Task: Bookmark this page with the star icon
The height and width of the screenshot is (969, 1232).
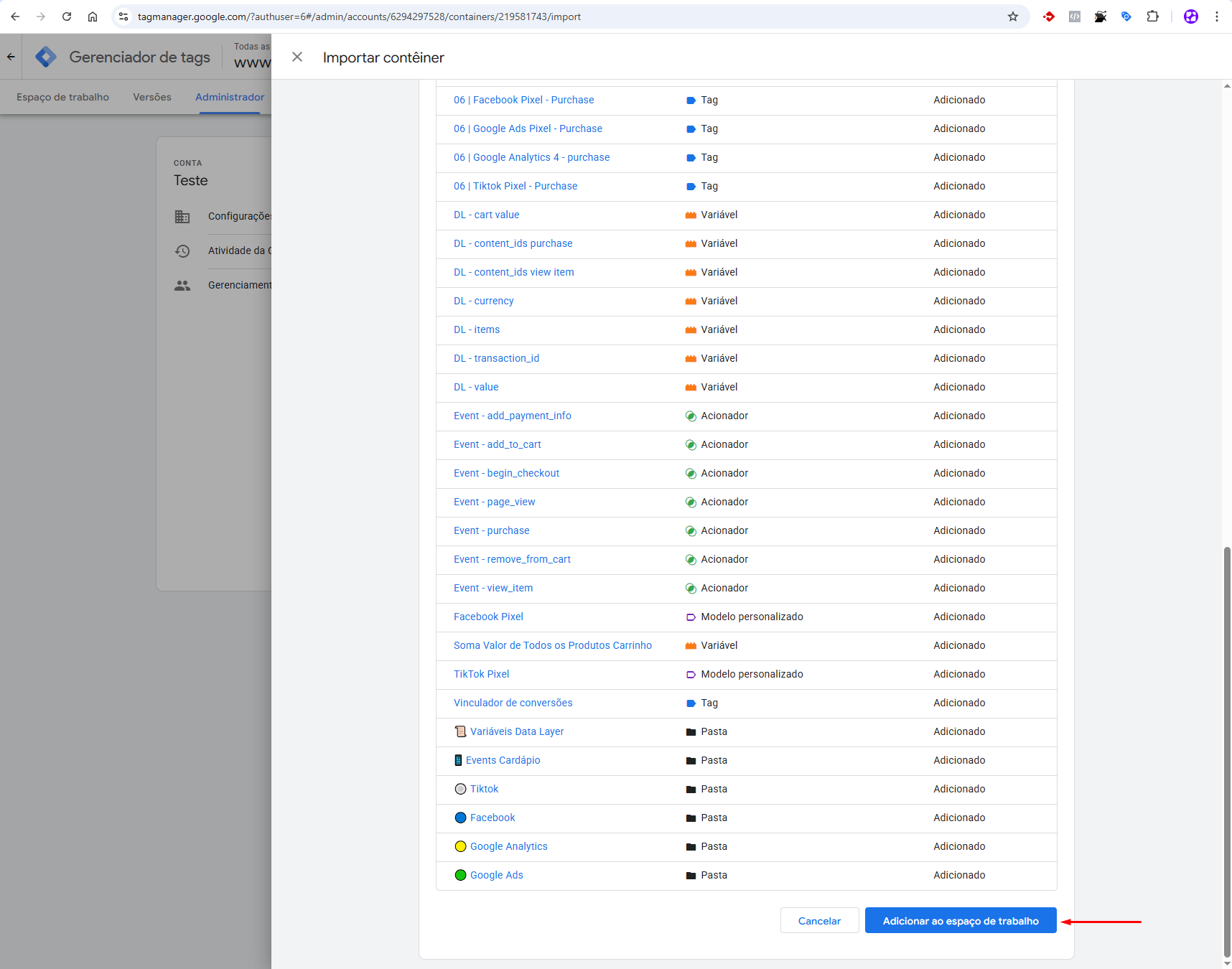Action: click(1013, 17)
